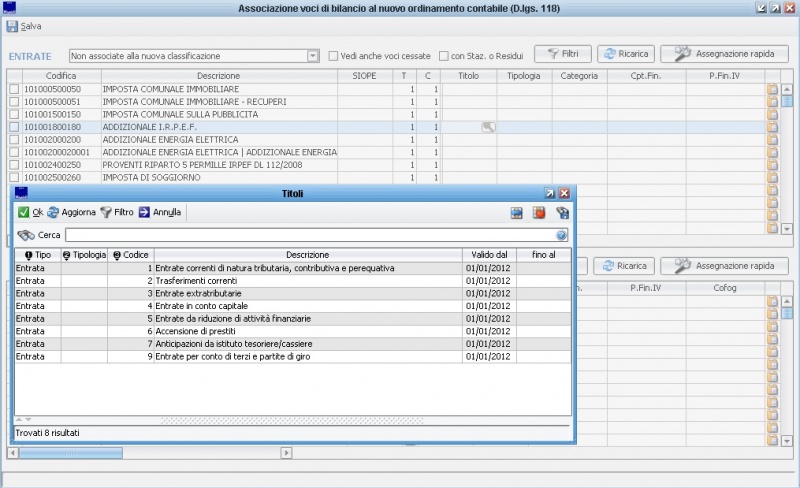Open the 'Non associate alla nuova classificazione' dropdown

pyautogui.click(x=313, y=56)
